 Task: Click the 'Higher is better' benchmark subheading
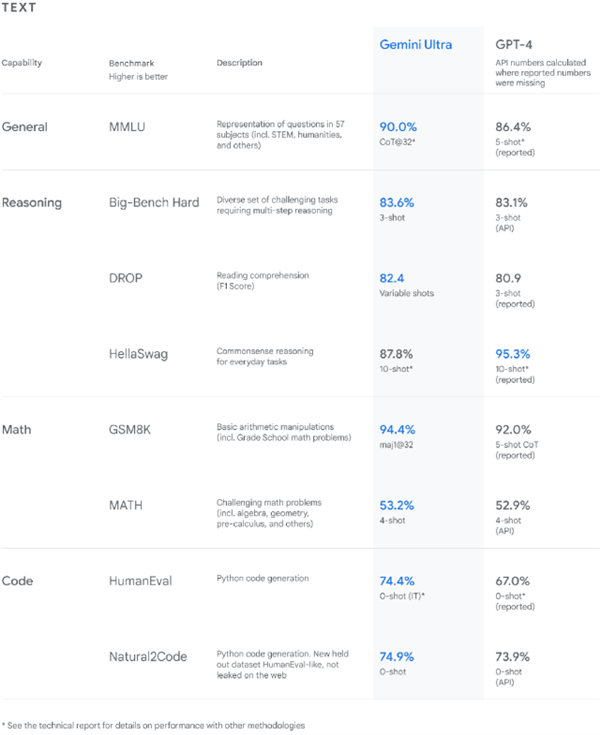click(x=138, y=77)
